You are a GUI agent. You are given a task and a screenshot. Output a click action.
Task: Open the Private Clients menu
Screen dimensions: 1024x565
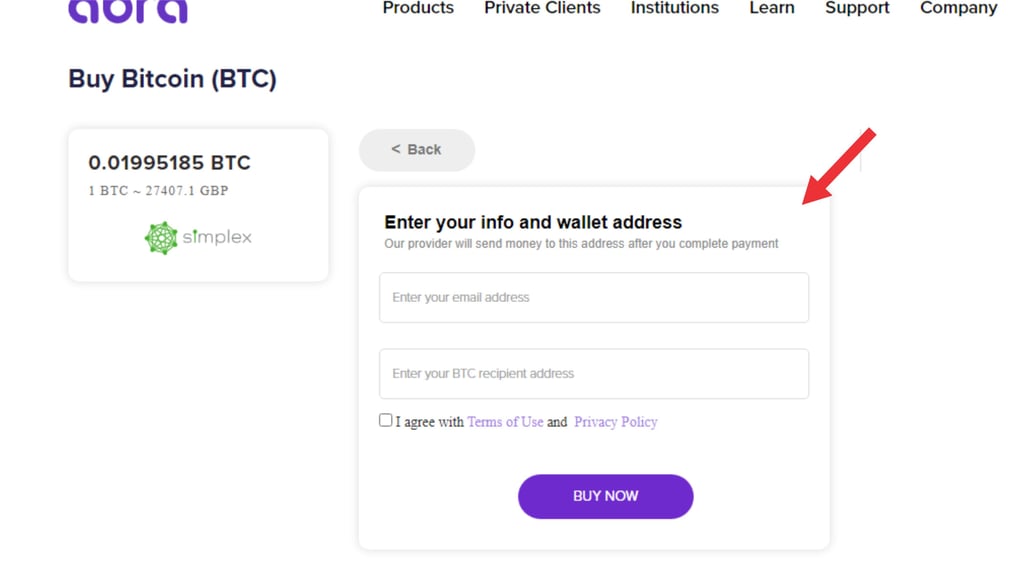(542, 8)
